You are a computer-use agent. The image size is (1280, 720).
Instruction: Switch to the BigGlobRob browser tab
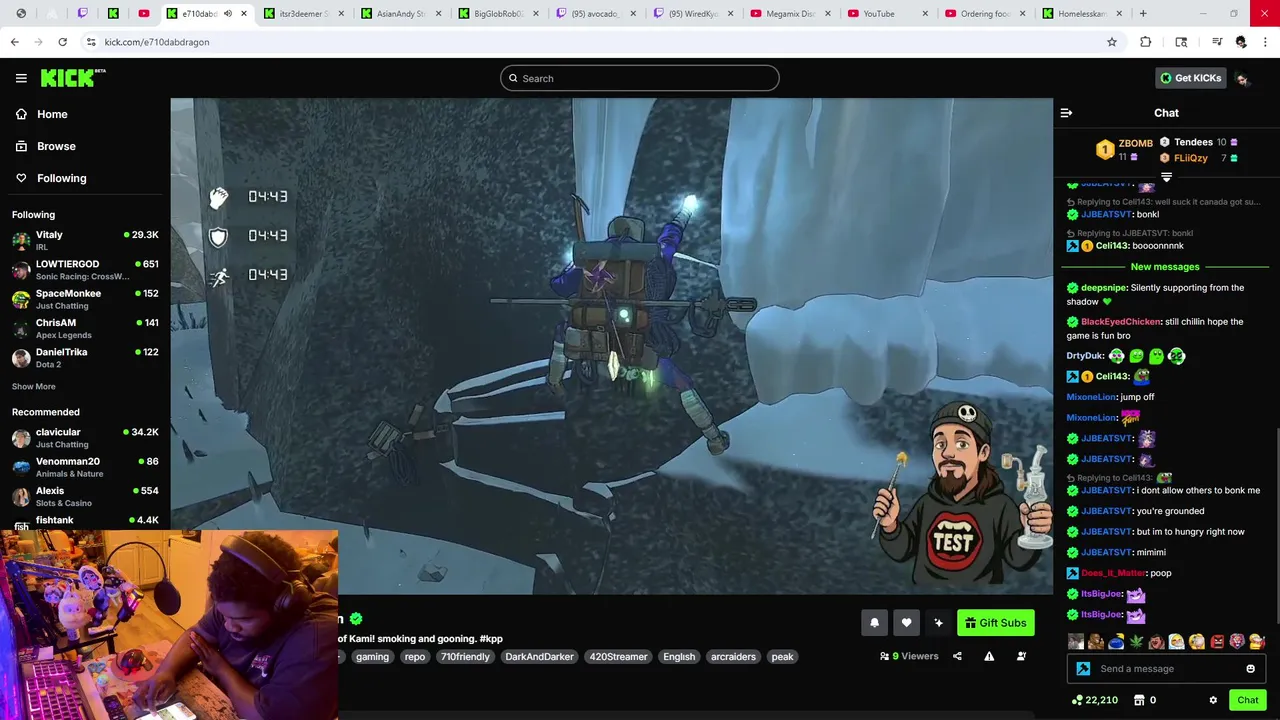coord(498,14)
